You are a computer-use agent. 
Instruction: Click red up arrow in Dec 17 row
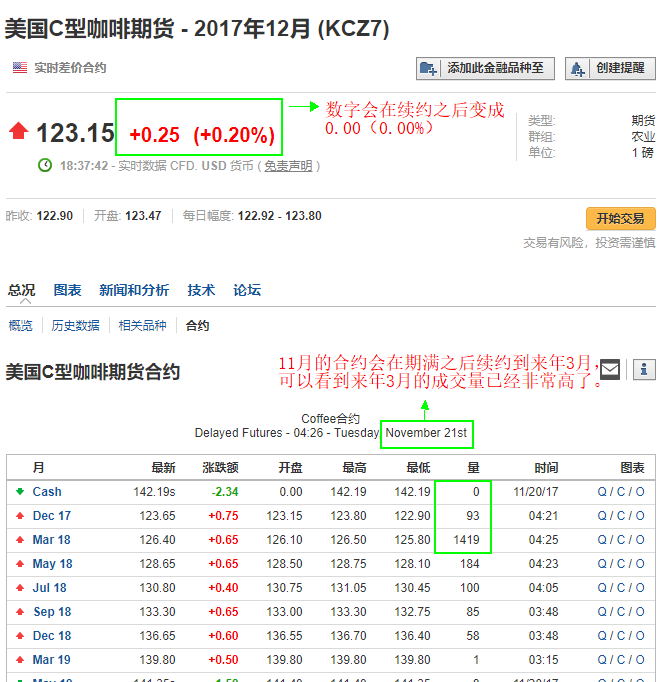[20, 516]
